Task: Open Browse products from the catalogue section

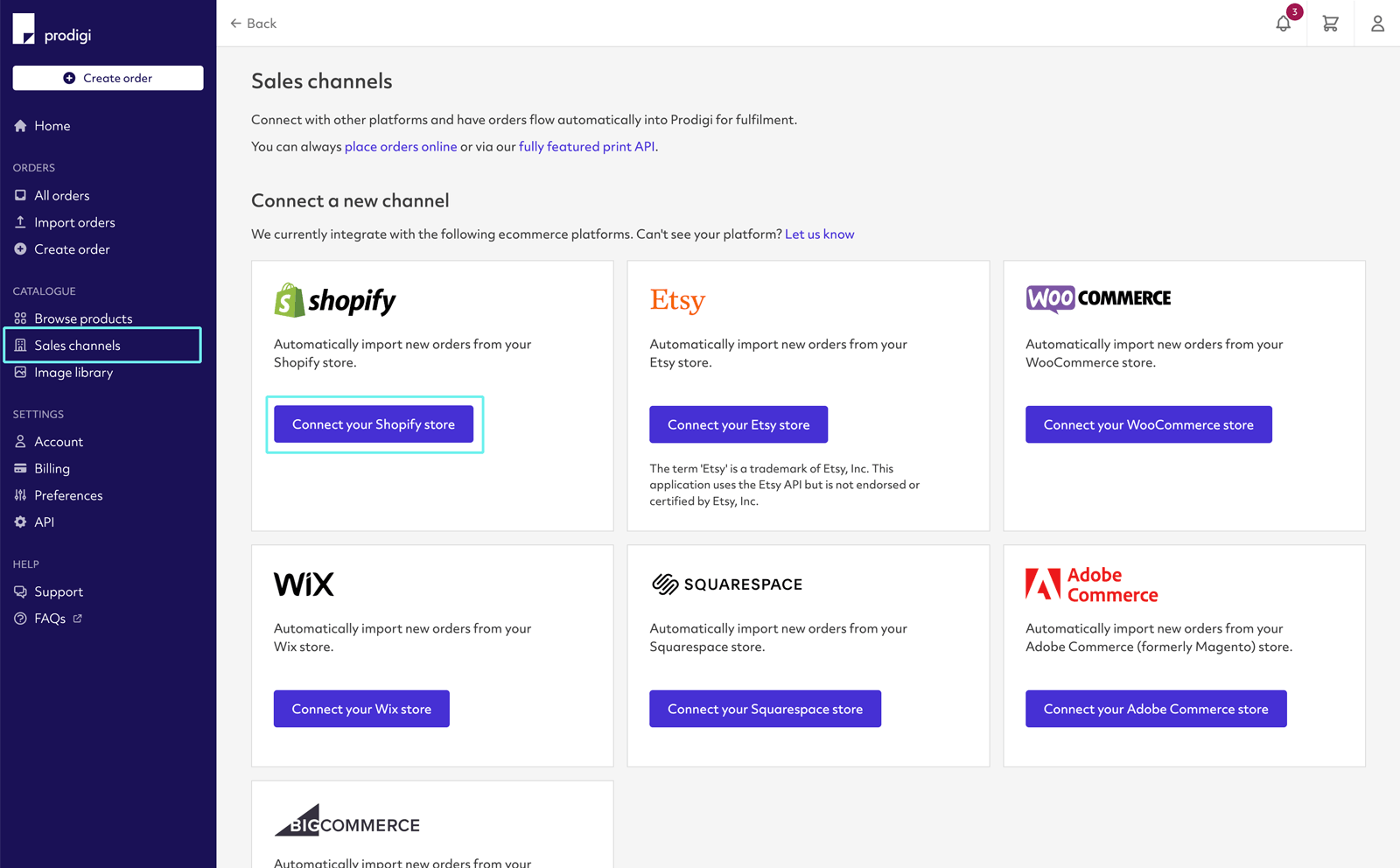Action: tap(83, 318)
